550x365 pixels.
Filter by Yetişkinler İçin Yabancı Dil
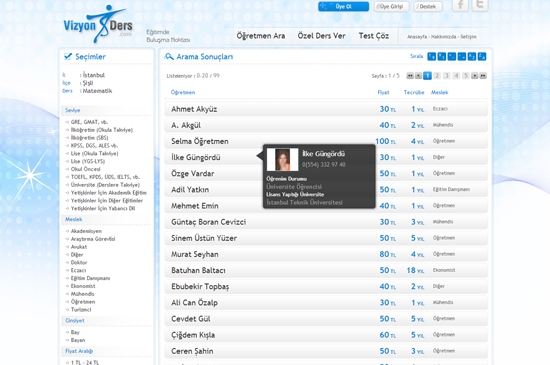(103, 208)
